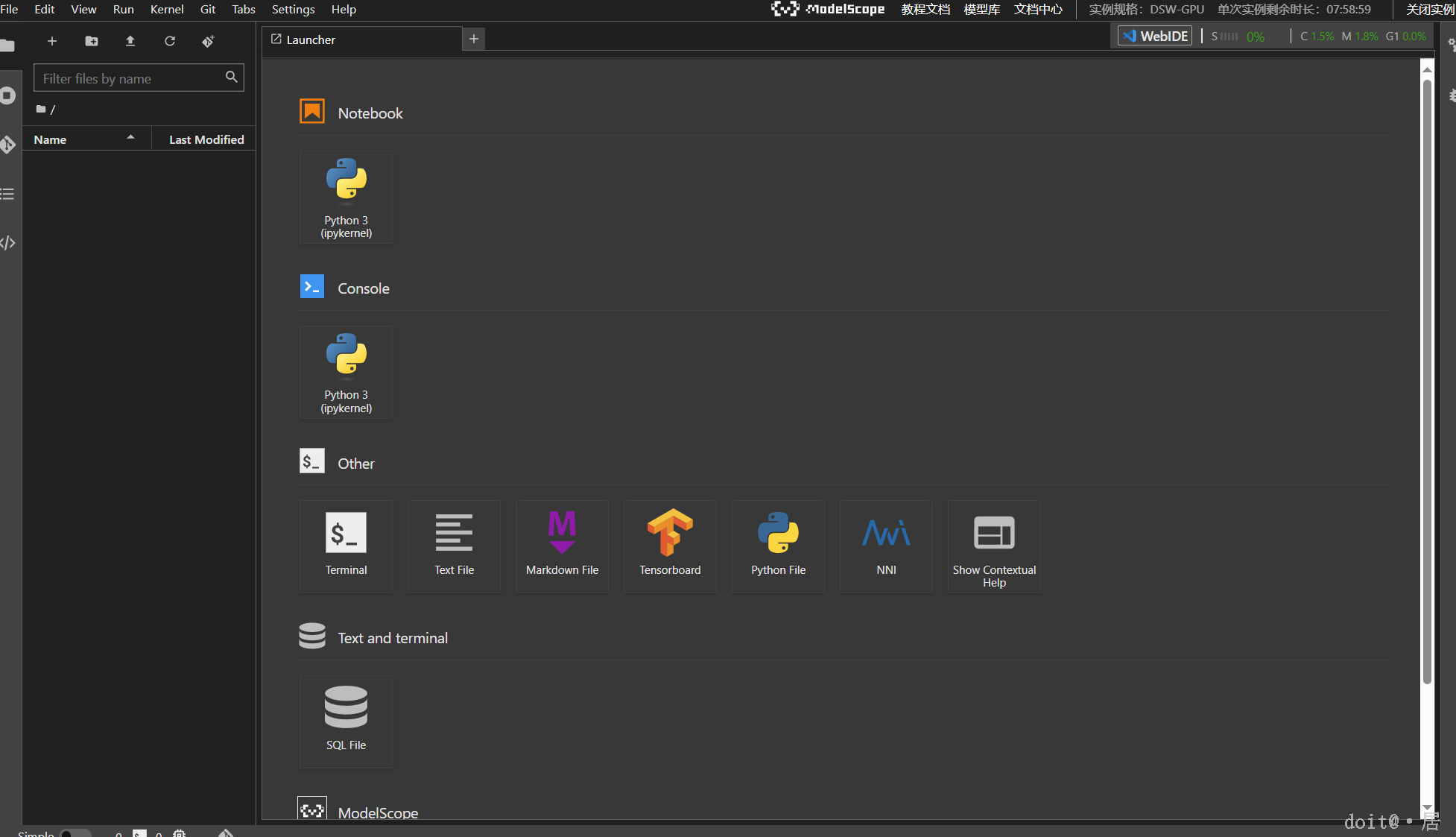
Task: Toggle the Simple interface mode switch
Action: click(75, 833)
